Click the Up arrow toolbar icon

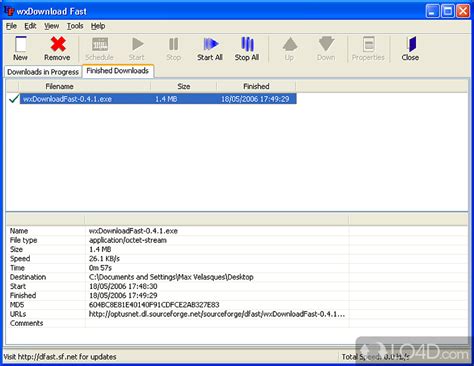click(x=289, y=44)
